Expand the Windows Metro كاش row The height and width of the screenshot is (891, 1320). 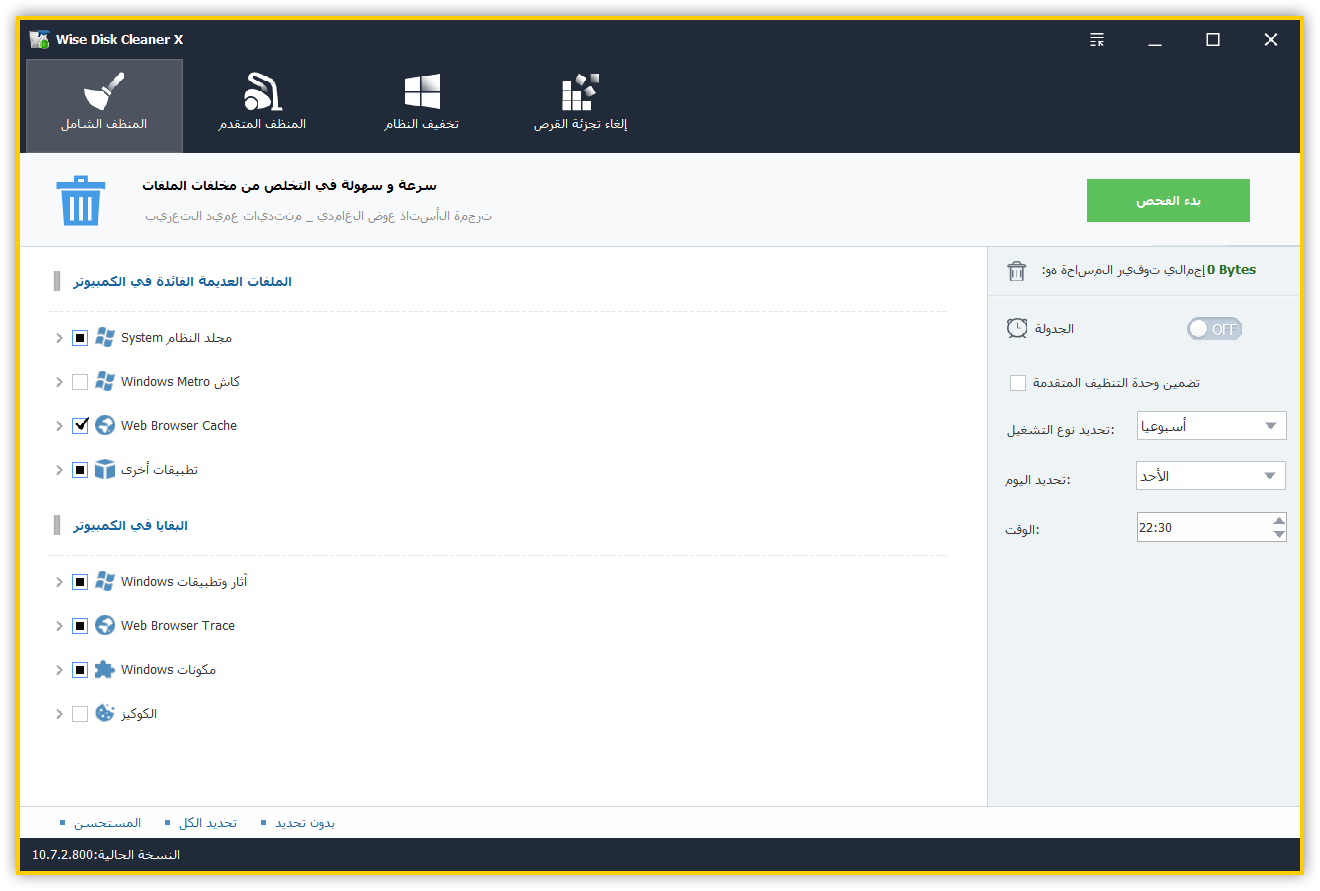59,382
